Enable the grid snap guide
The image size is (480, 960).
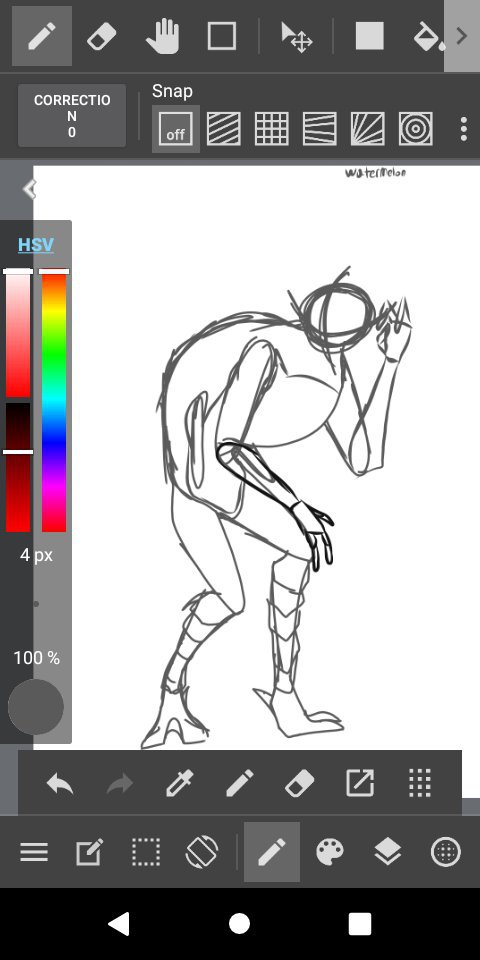271,129
